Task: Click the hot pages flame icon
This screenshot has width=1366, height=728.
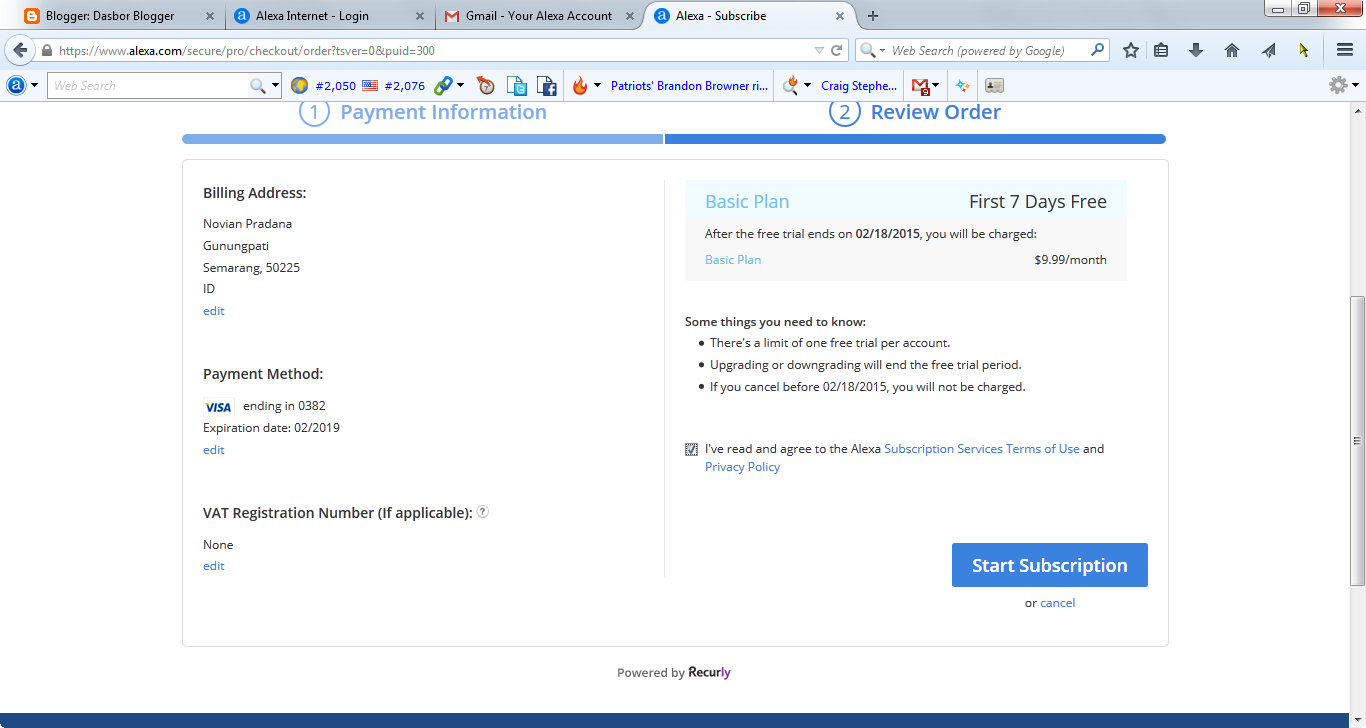Action: 580,86
